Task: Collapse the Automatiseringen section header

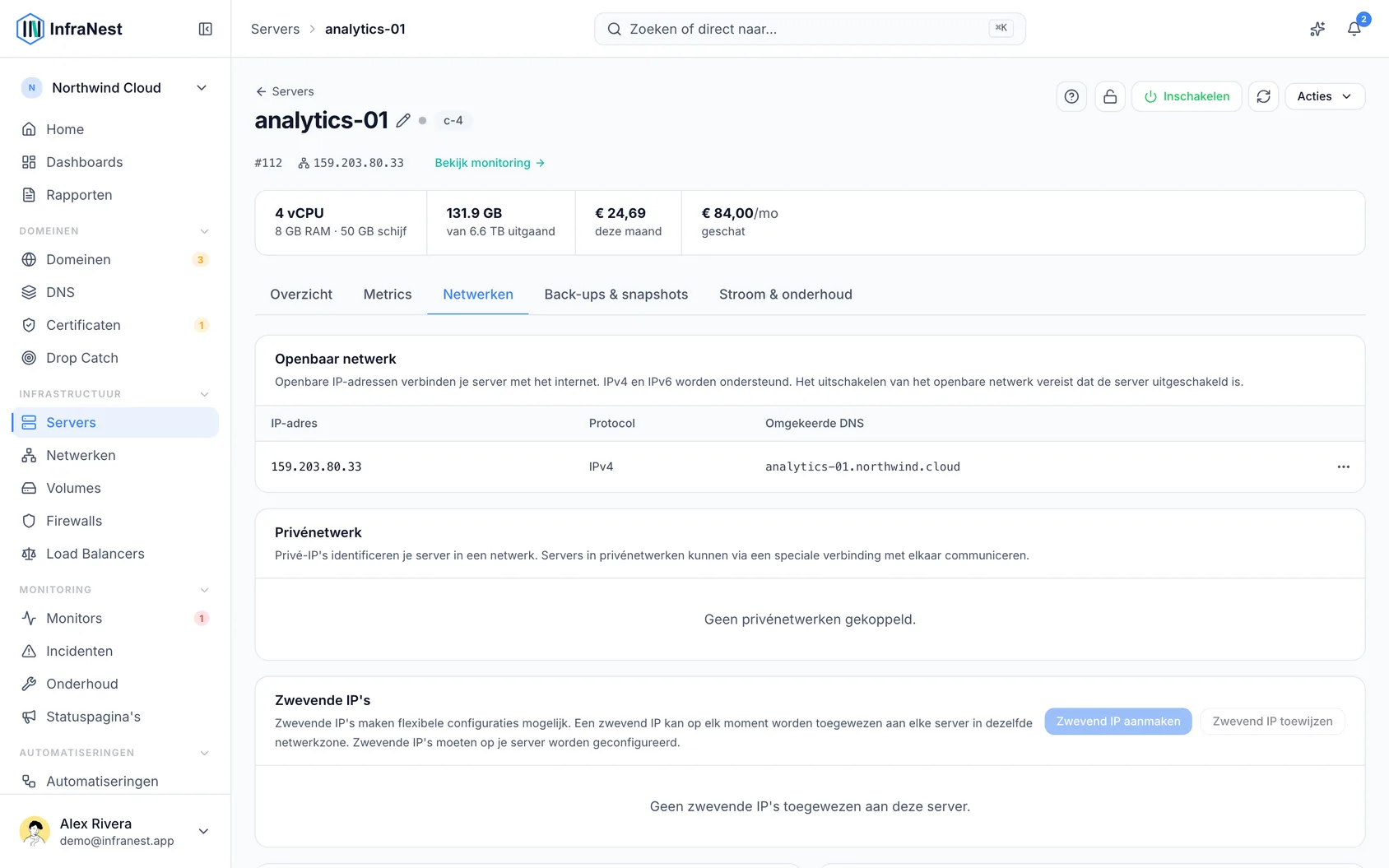Action: tap(115, 753)
